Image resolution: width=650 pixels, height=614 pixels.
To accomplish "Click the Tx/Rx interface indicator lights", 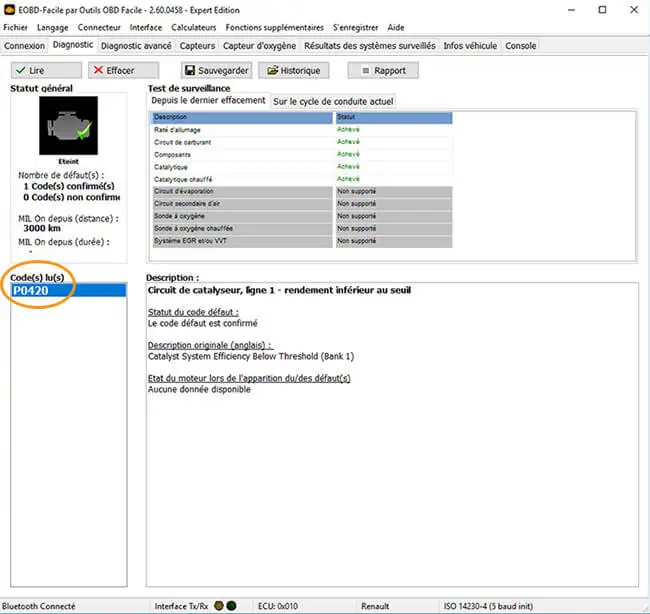I will (225, 606).
